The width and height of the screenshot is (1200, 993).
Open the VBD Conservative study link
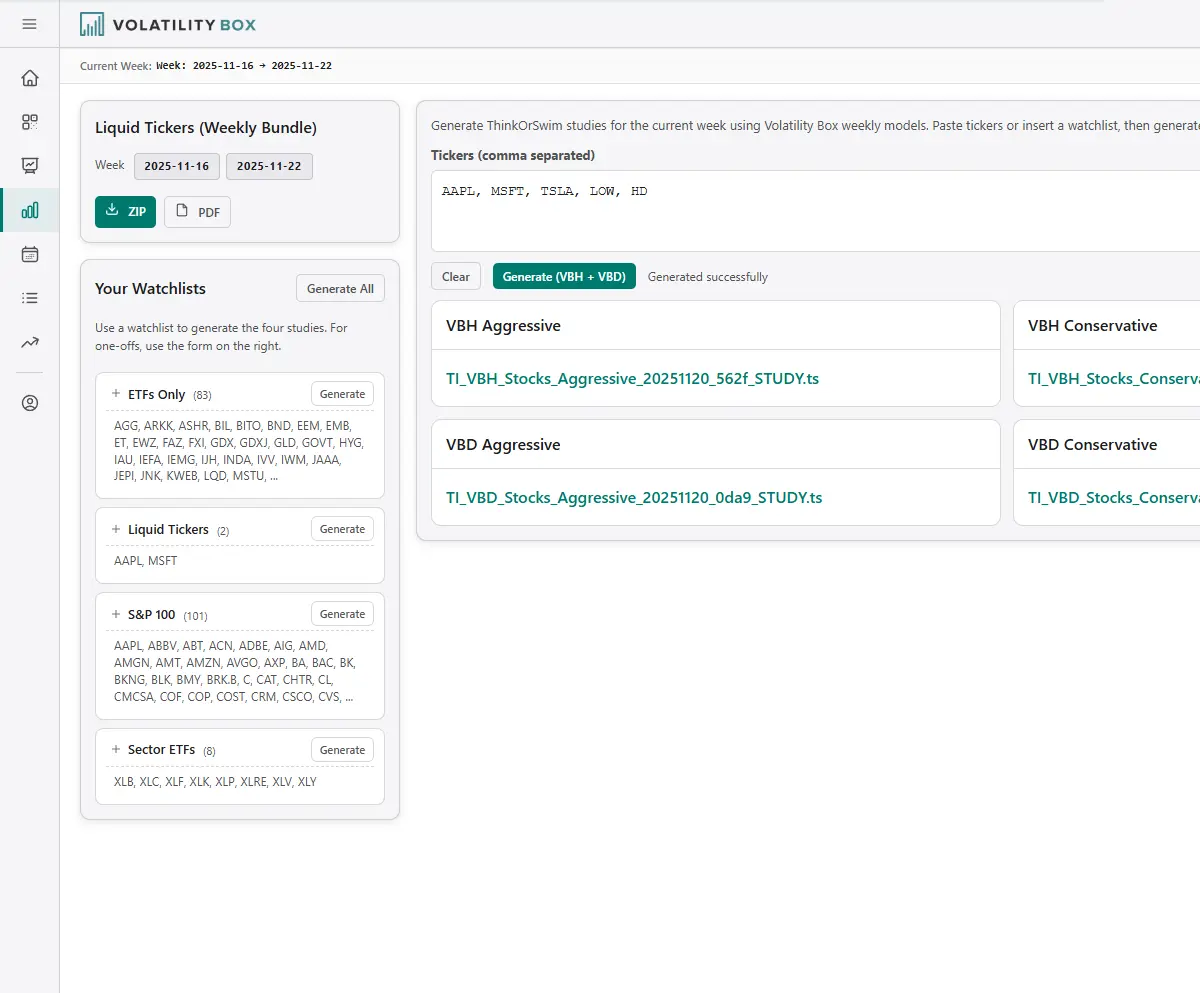tap(1114, 497)
